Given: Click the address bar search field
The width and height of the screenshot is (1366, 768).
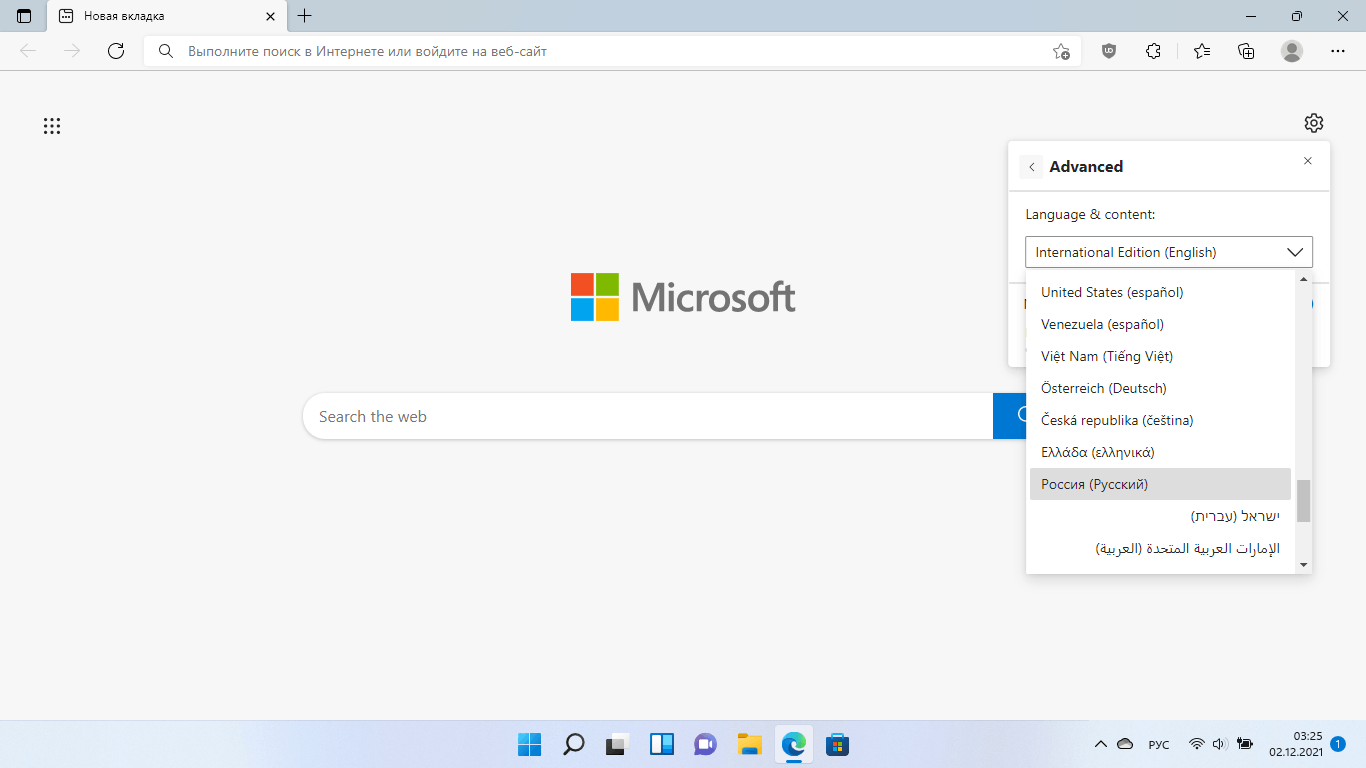Looking at the screenshot, I should tap(612, 51).
